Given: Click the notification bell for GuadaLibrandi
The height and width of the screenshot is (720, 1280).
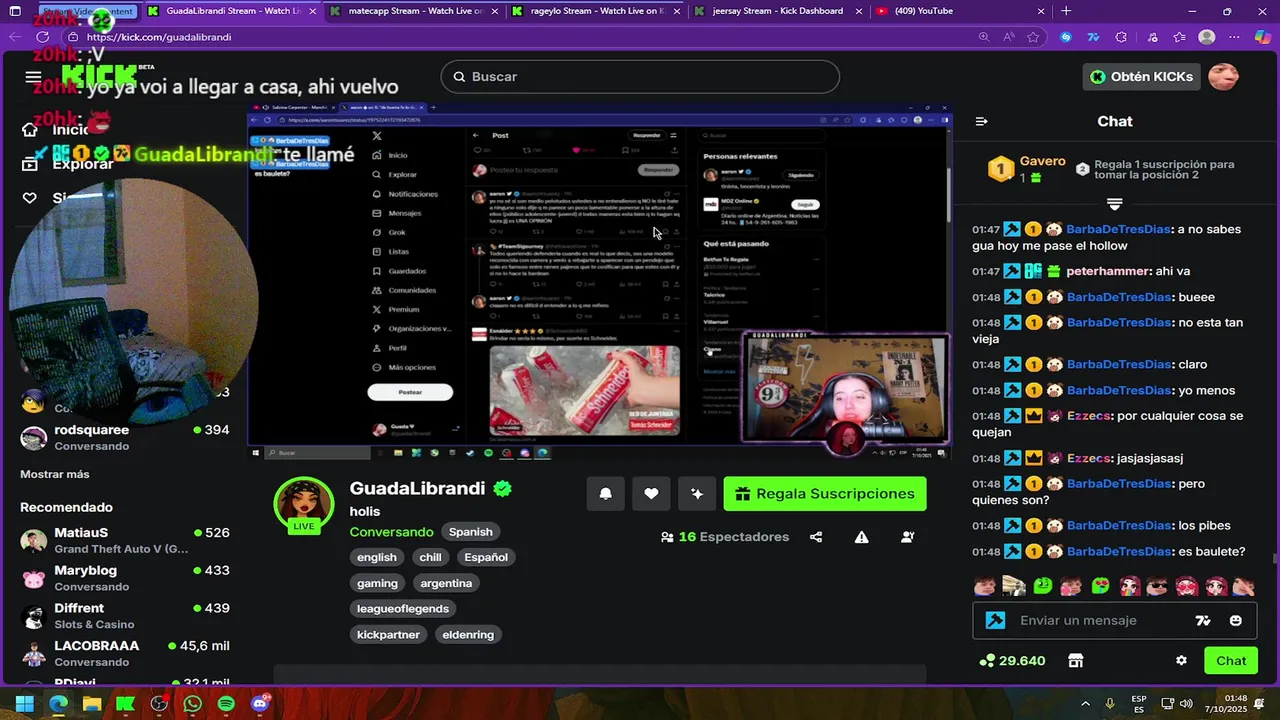Looking at the screenshot, I should coord(605,493).
